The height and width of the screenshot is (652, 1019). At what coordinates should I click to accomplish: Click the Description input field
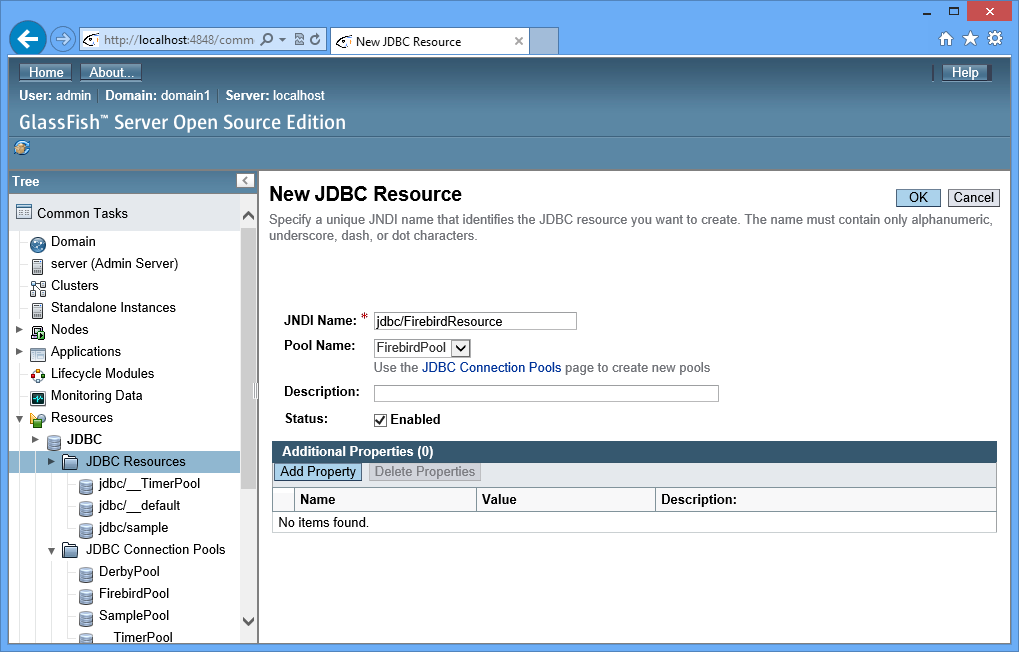click(x=546, y=393)
